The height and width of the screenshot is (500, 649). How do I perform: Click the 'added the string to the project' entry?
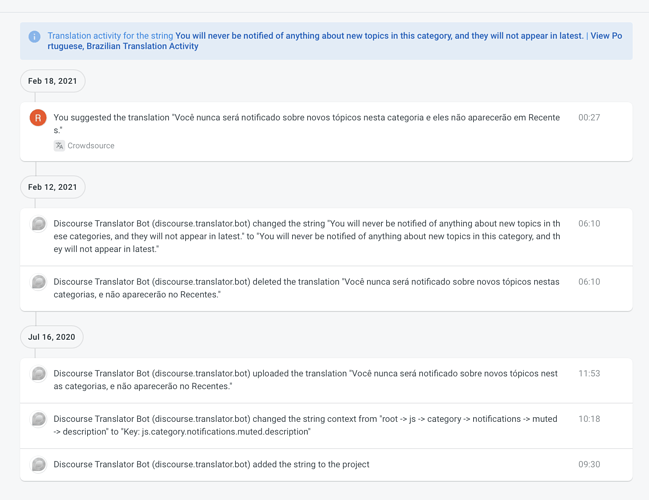[x=211, y=464]
